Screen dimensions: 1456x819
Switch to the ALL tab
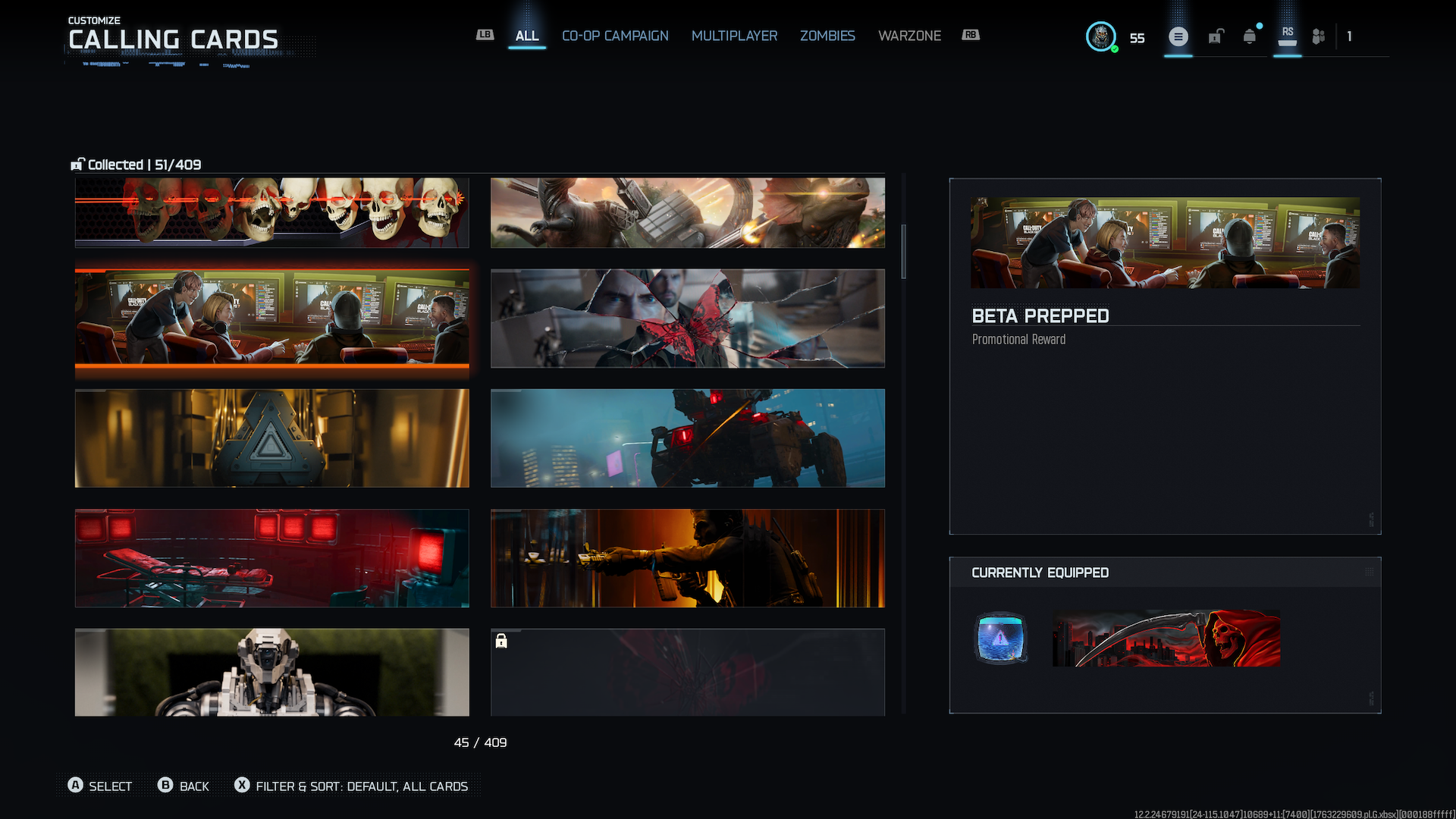pyautogui.click(x=527, y=36)
